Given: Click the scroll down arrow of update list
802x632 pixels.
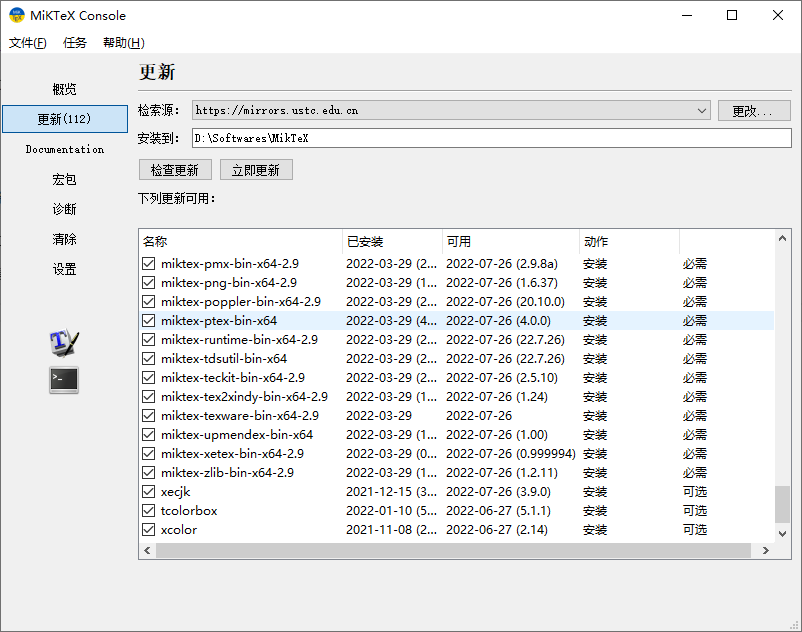Looking at the screenshot, I should tap(782, 533).
